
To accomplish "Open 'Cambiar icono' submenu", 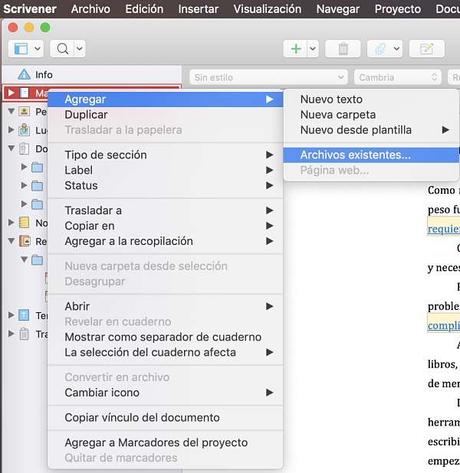I will tap(166, 393).
